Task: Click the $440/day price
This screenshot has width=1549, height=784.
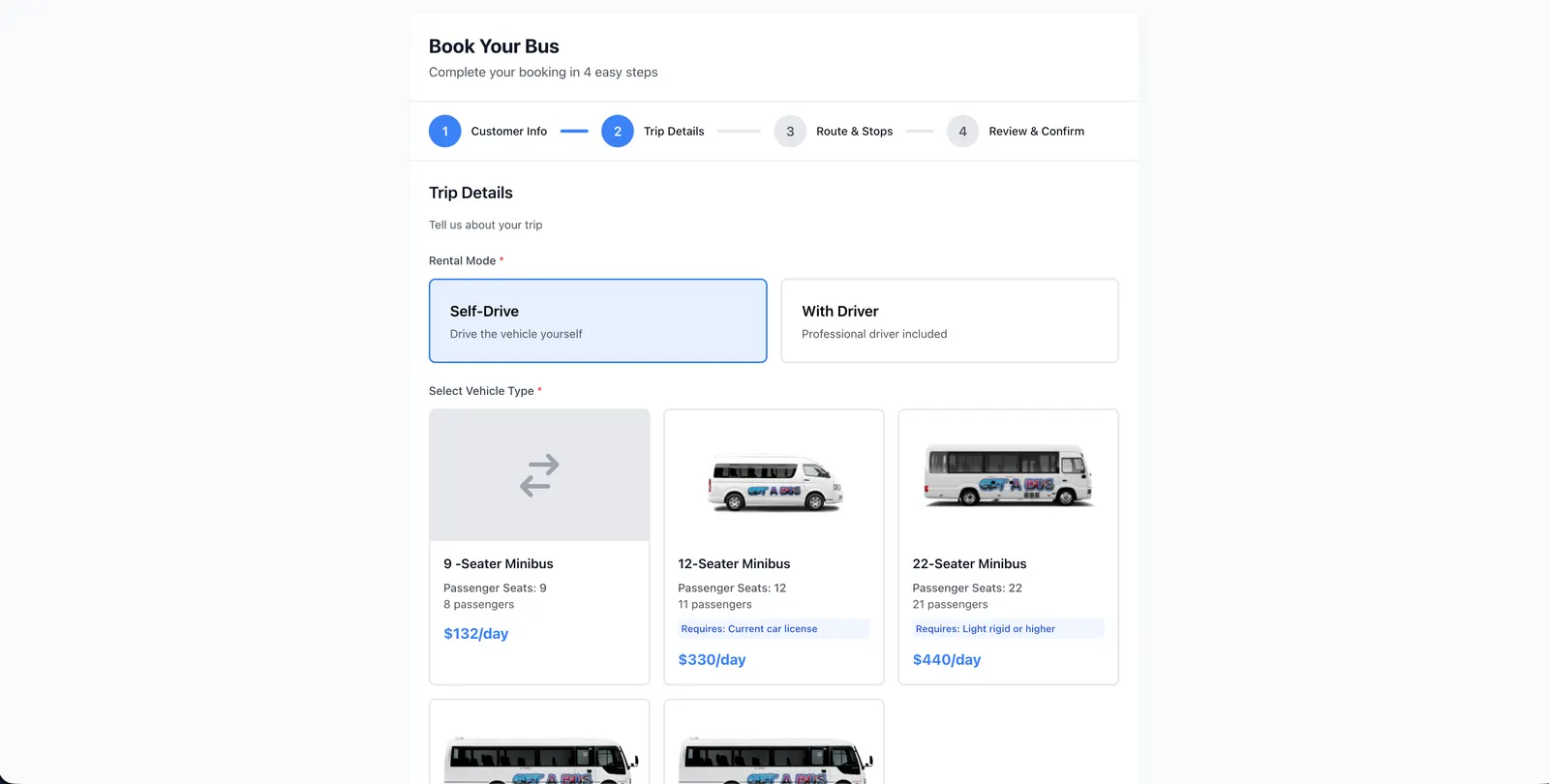Action: (947, 660)
